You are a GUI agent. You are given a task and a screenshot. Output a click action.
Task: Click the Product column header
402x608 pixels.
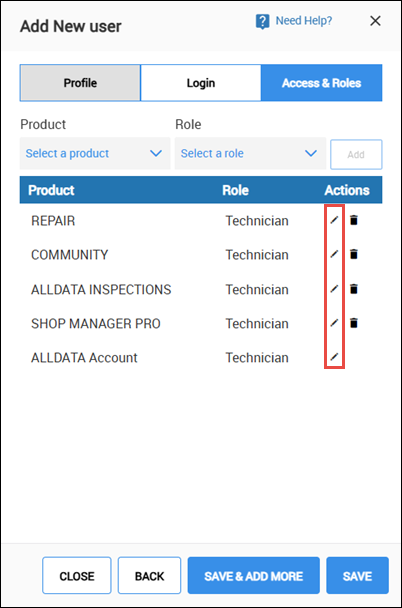(51, 190)
